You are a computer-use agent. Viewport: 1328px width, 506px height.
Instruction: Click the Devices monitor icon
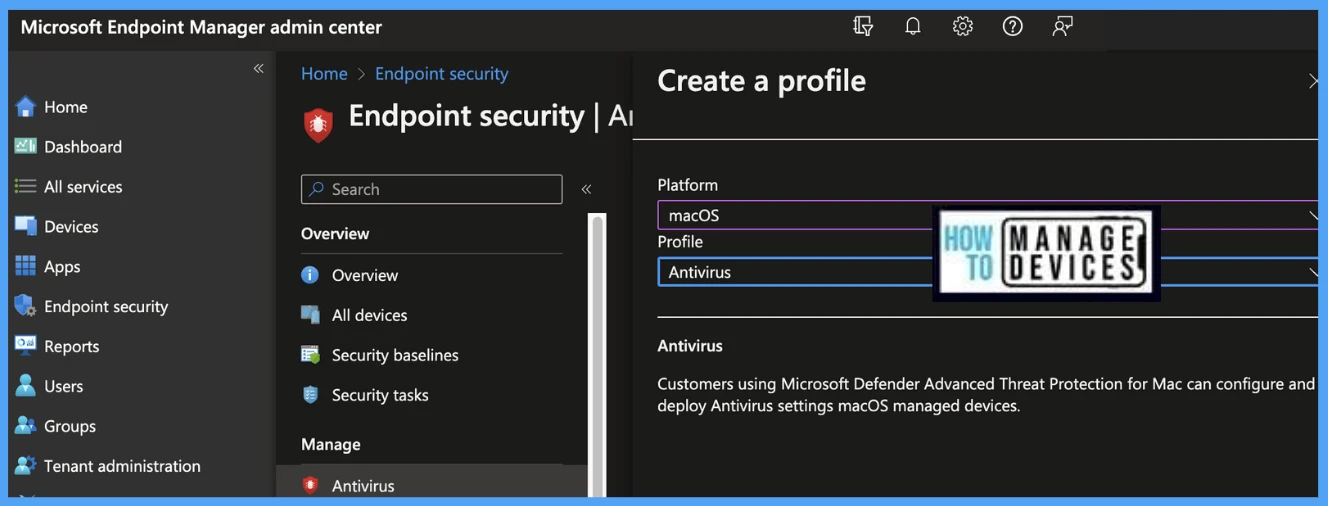coord(25,226)
